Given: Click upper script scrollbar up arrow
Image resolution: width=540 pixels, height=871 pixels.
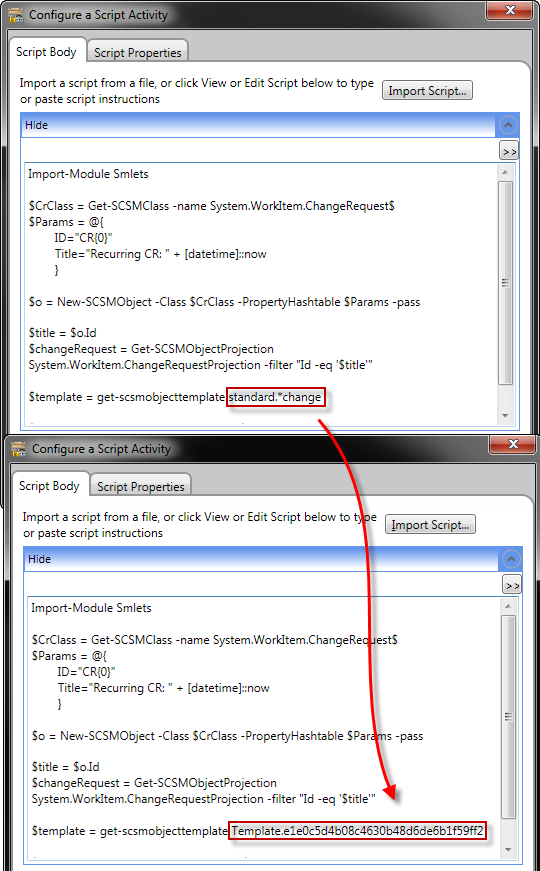Looking at the screenshot, I should [505, 172].
